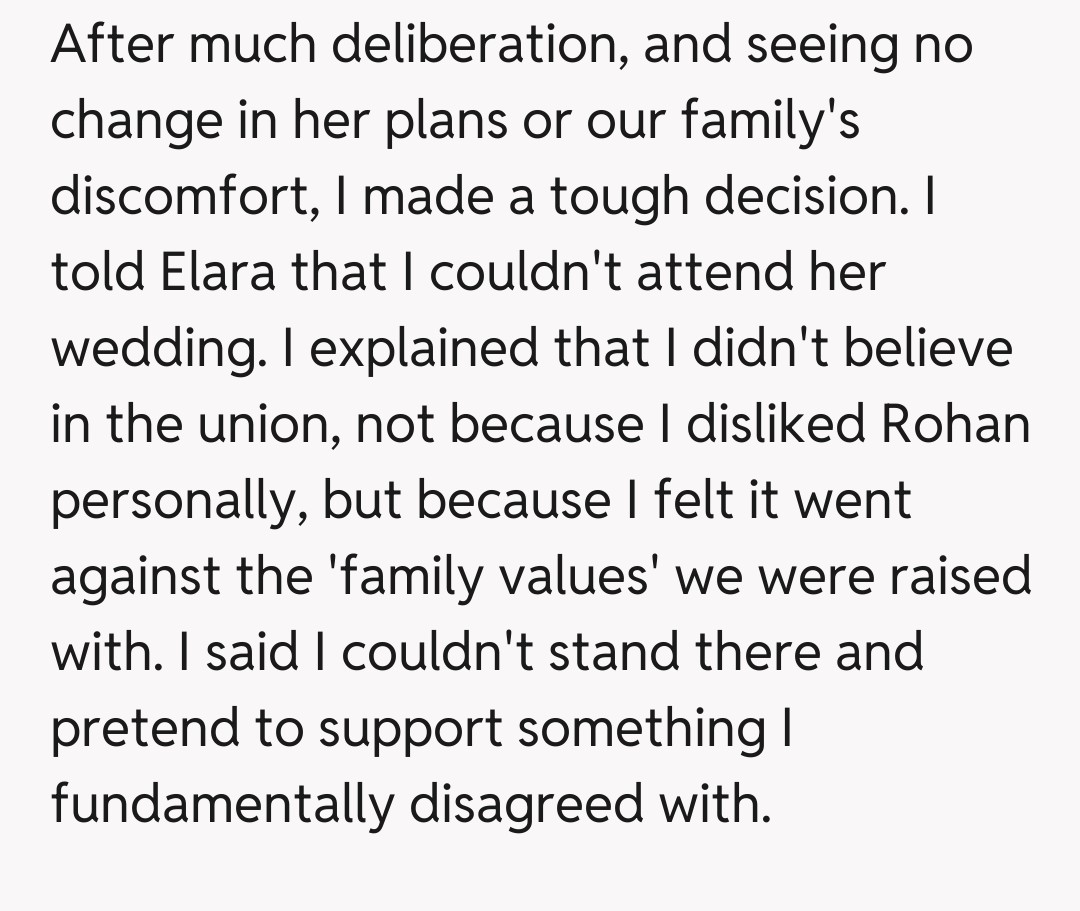Select the word 'something'
1080x911 pixels.
[654, 728]
